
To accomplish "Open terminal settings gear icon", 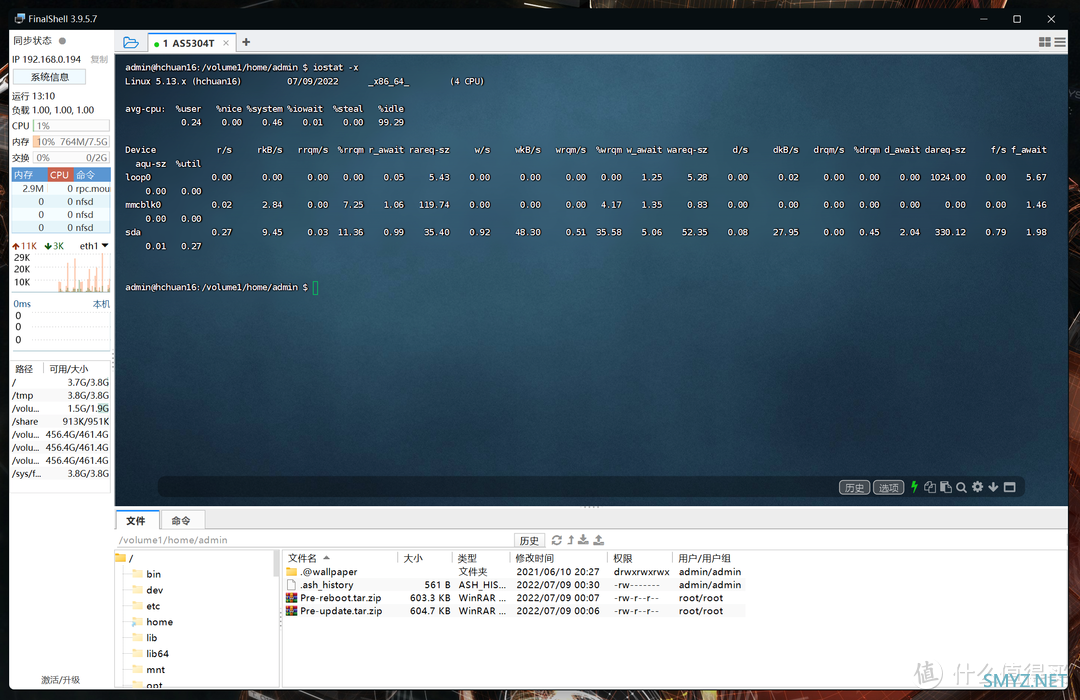I will [x=977, y=487].
